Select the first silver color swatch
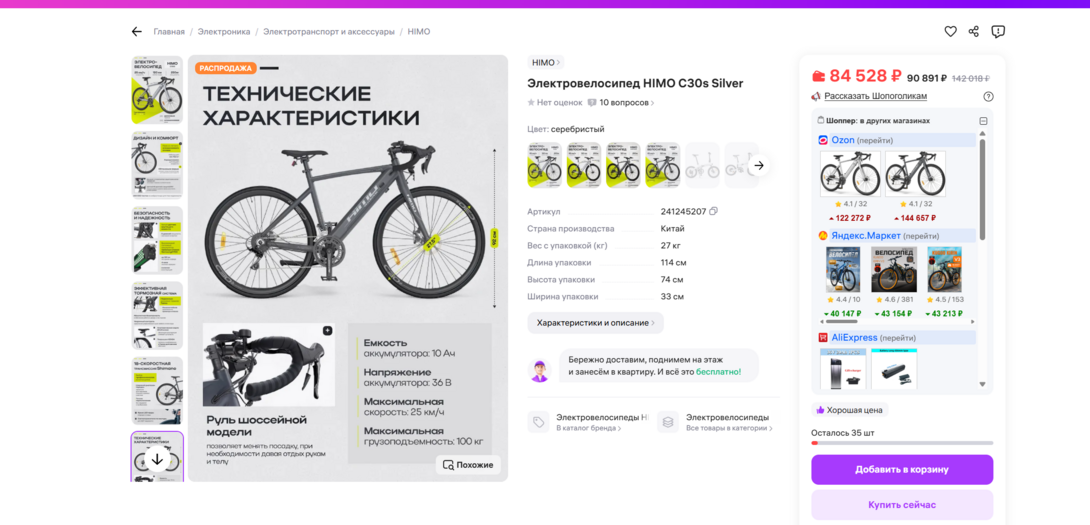Viewport: 1090px width, 525px height. pos(545,165)
